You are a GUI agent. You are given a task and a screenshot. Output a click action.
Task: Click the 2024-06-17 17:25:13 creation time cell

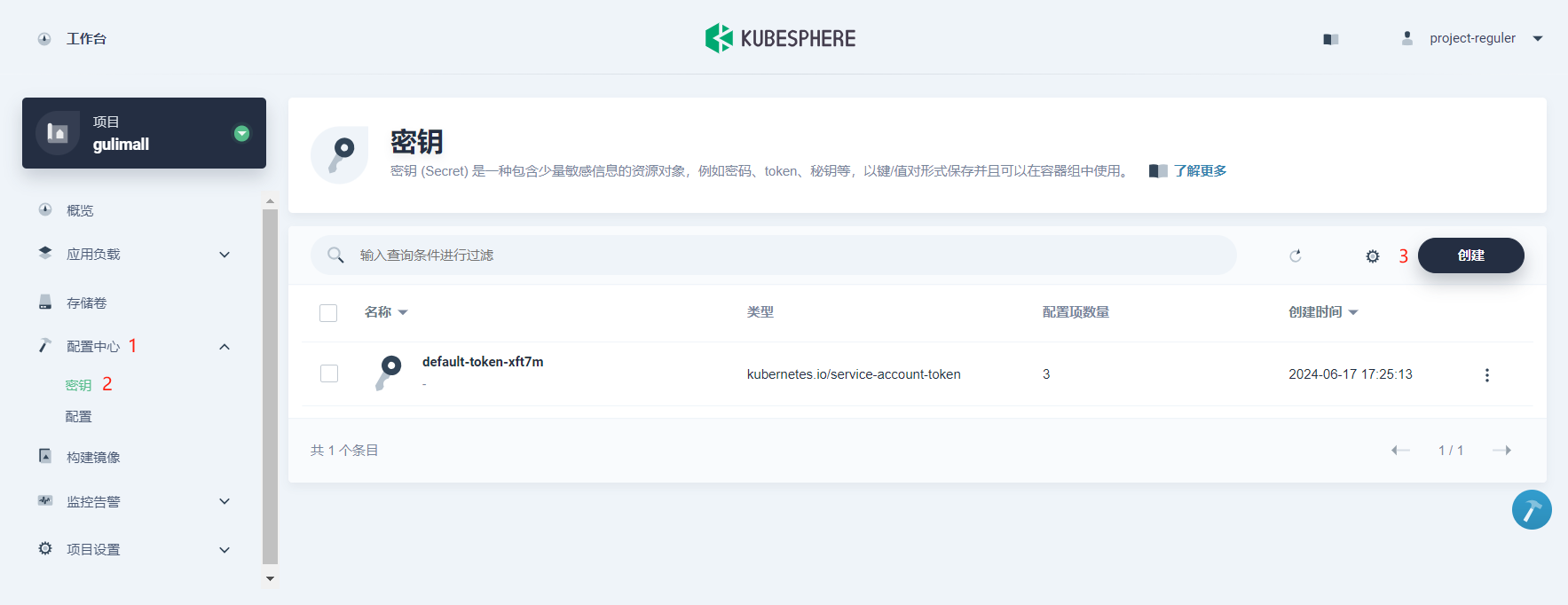point(1351,374)
